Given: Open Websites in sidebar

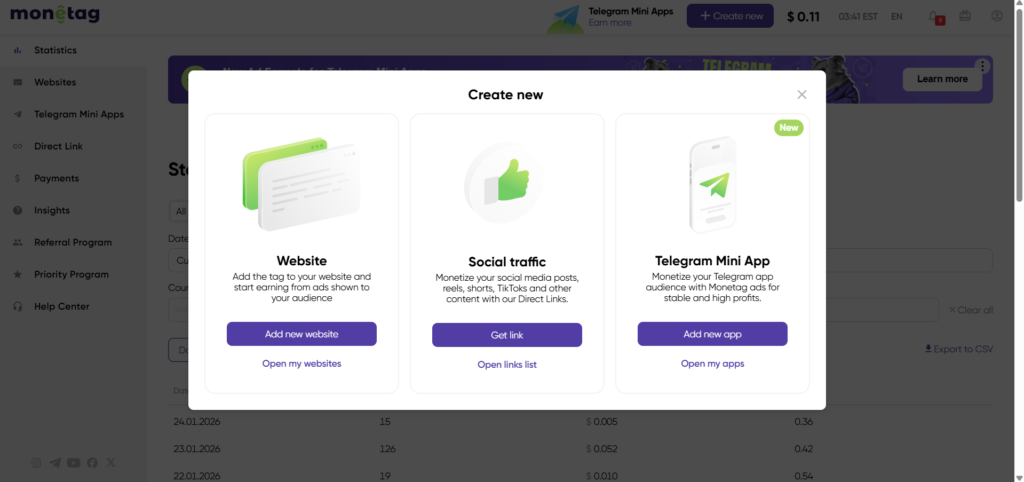Looking at the screenshot, I should (x=55, y=82).
